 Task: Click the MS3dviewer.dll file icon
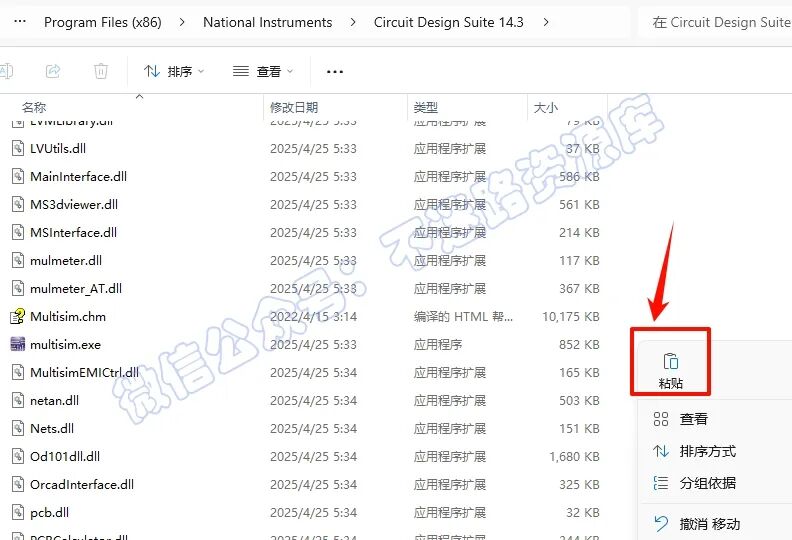18,205
